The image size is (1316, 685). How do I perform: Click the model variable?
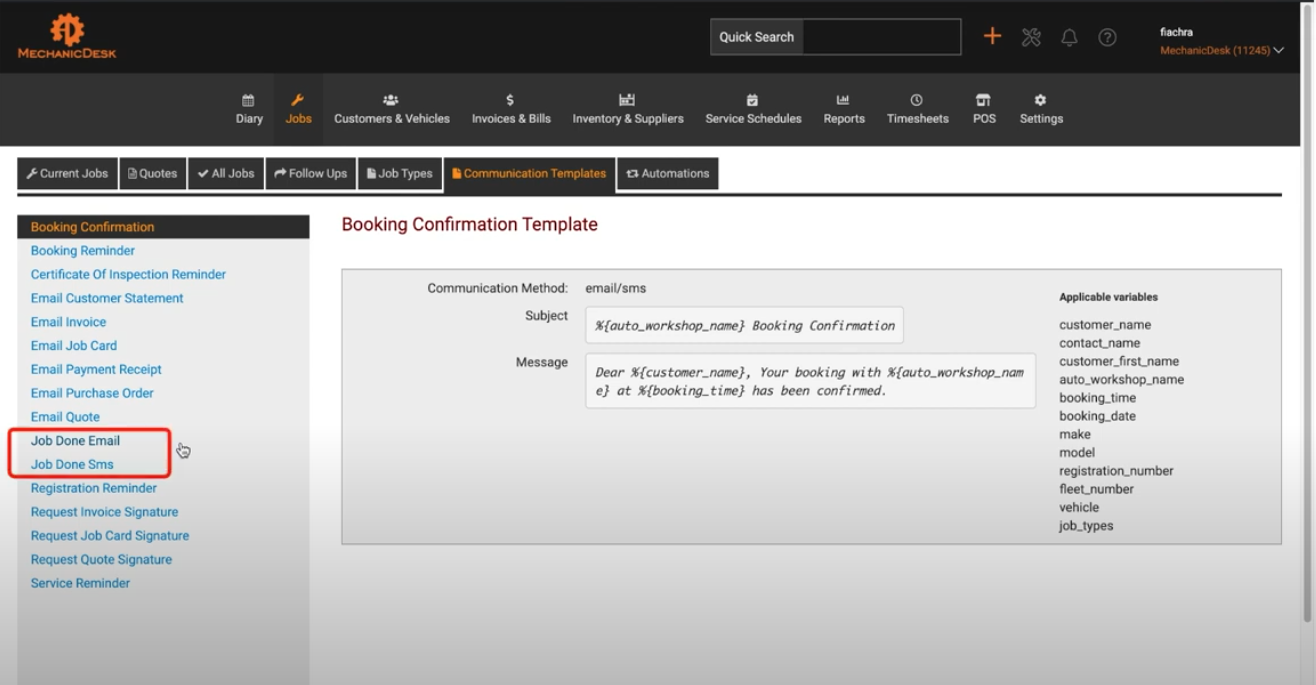point(1077,452)
